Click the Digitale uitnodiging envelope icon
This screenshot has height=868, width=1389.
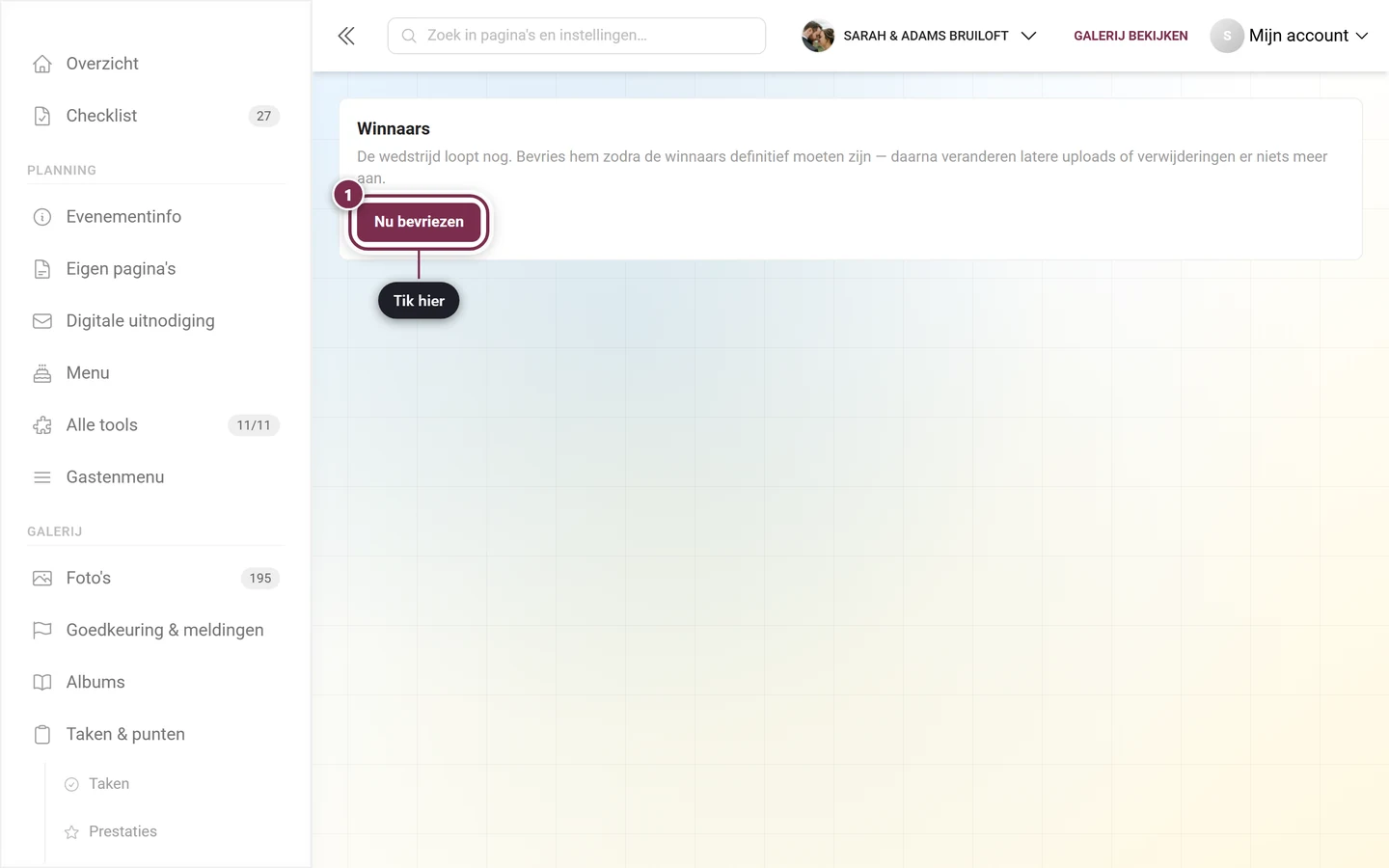pos(42,321)
